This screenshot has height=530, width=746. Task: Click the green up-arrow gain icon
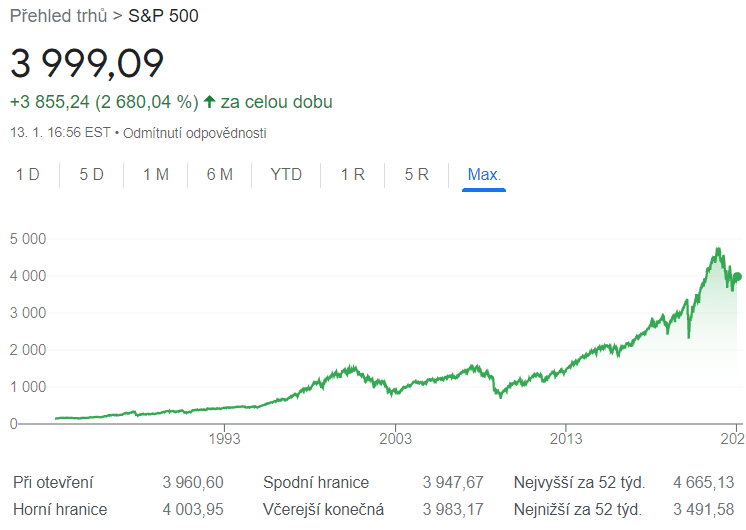click(x=209, y=102)
